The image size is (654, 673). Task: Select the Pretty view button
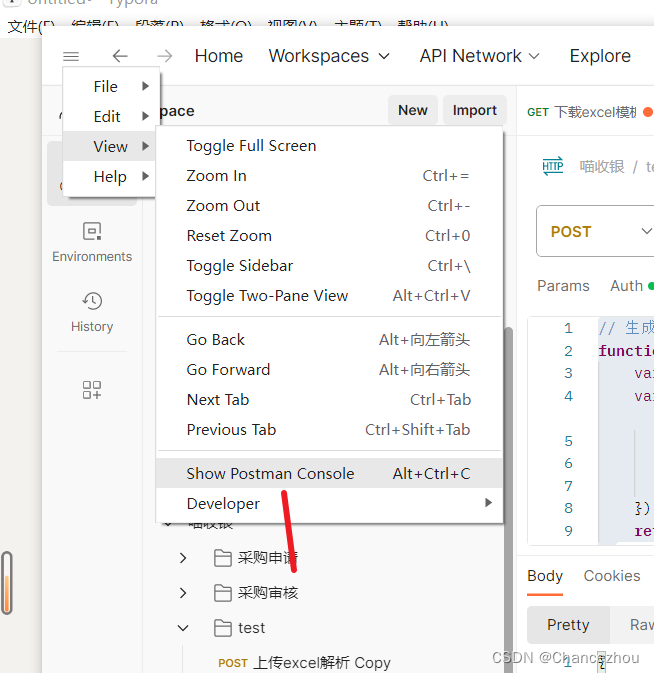[x=568, y=625]
